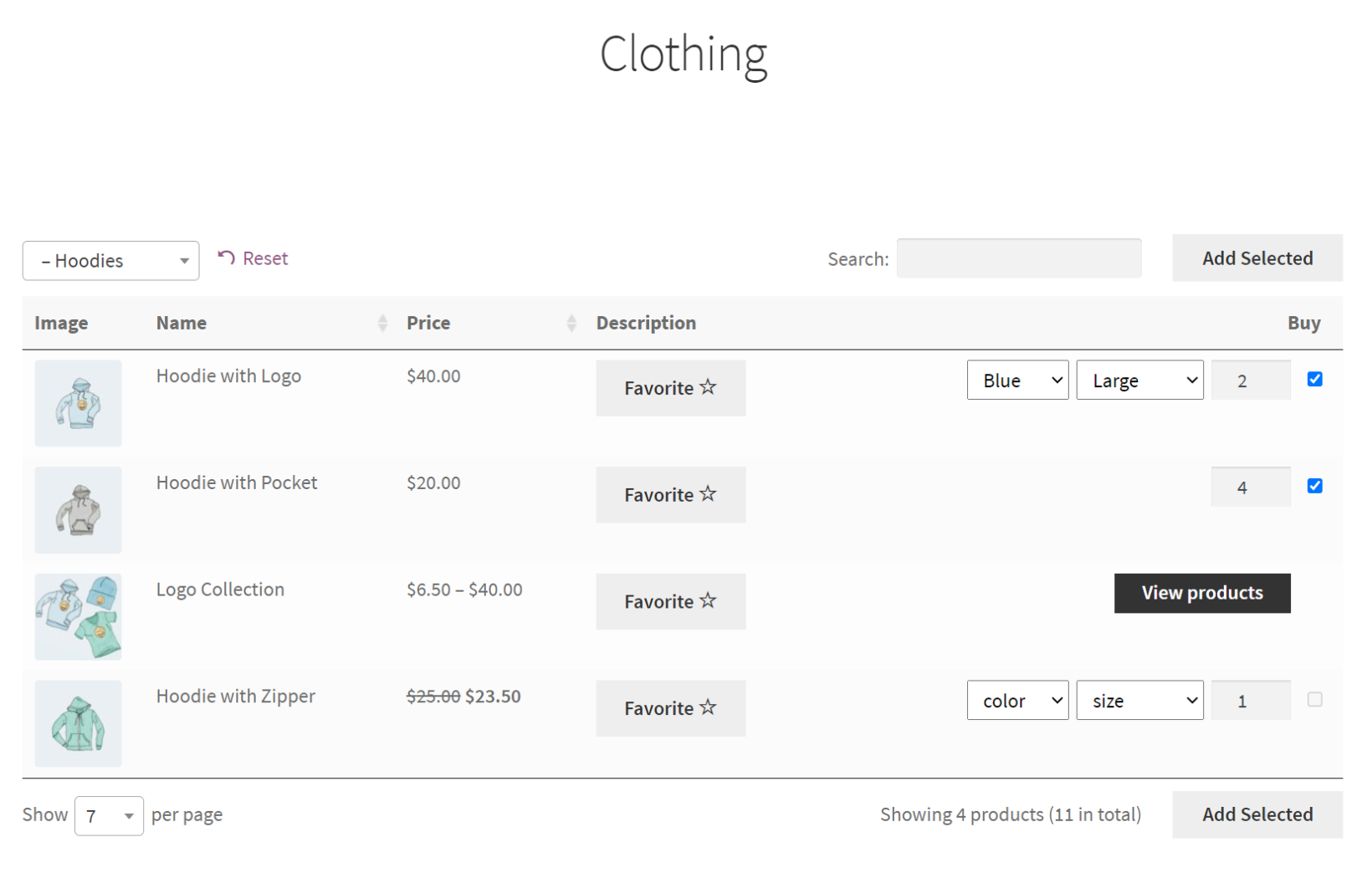Favorite the Logo Collection product

coord(670,601)
